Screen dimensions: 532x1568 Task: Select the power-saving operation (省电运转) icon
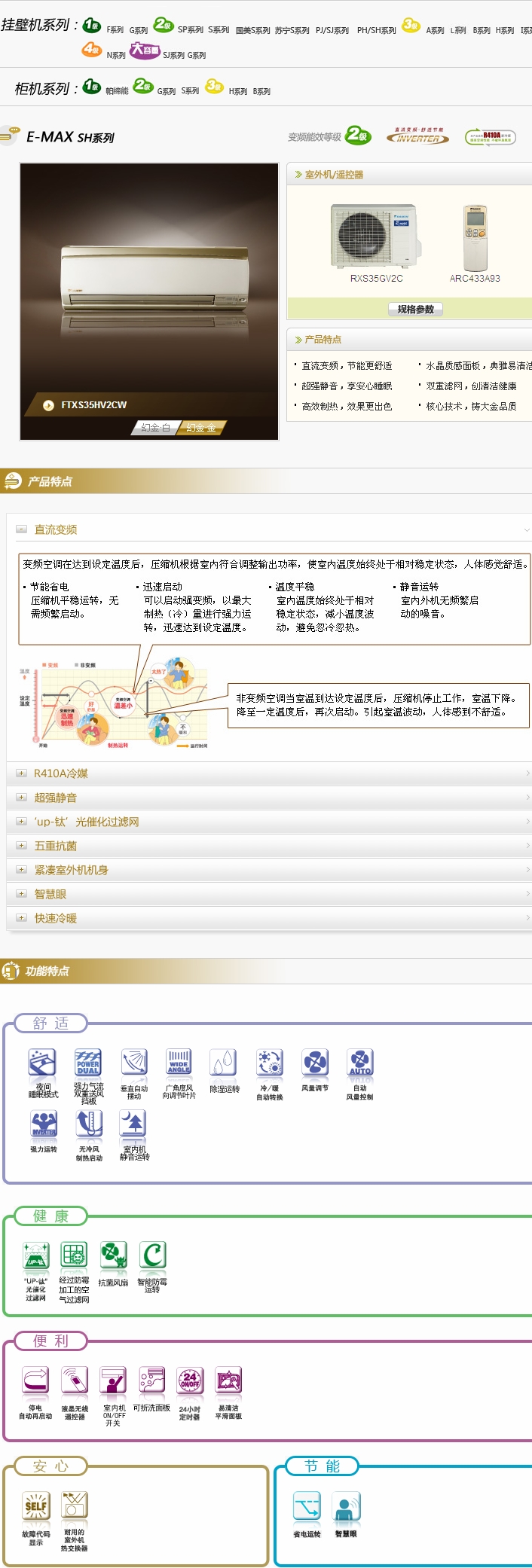tap(307, 1506)
